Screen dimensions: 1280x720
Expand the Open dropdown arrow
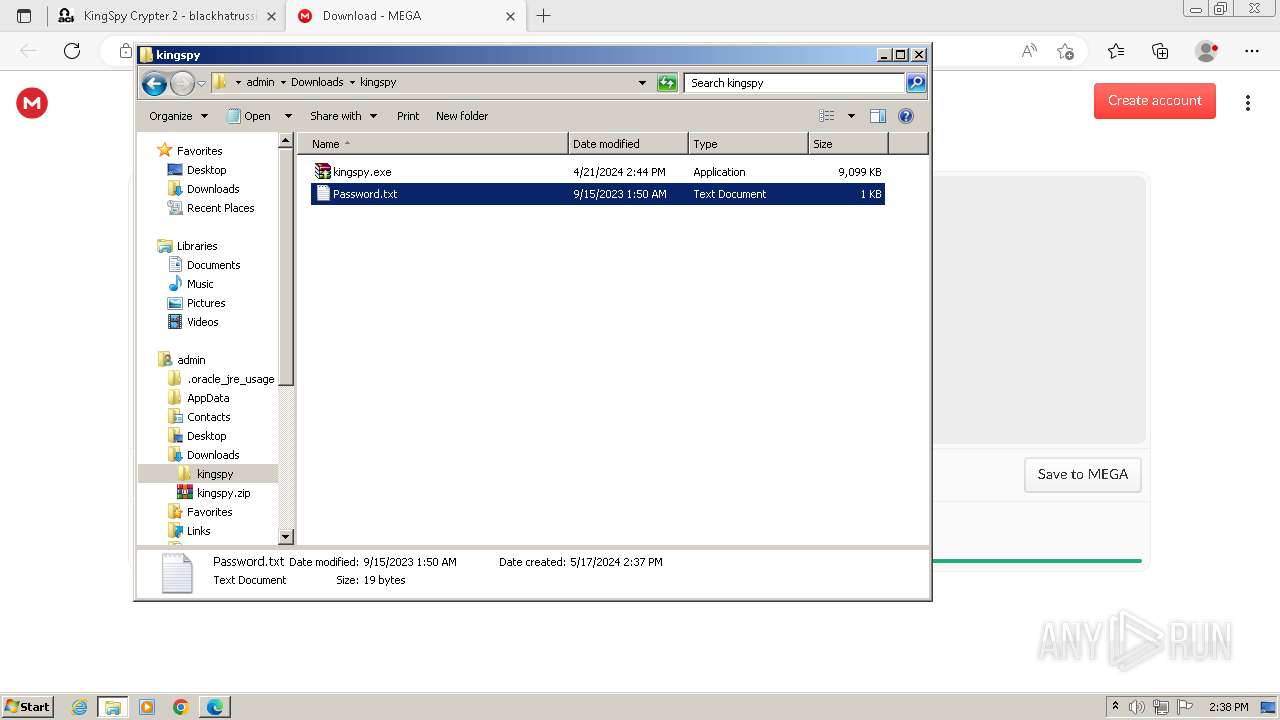point(288,116)
